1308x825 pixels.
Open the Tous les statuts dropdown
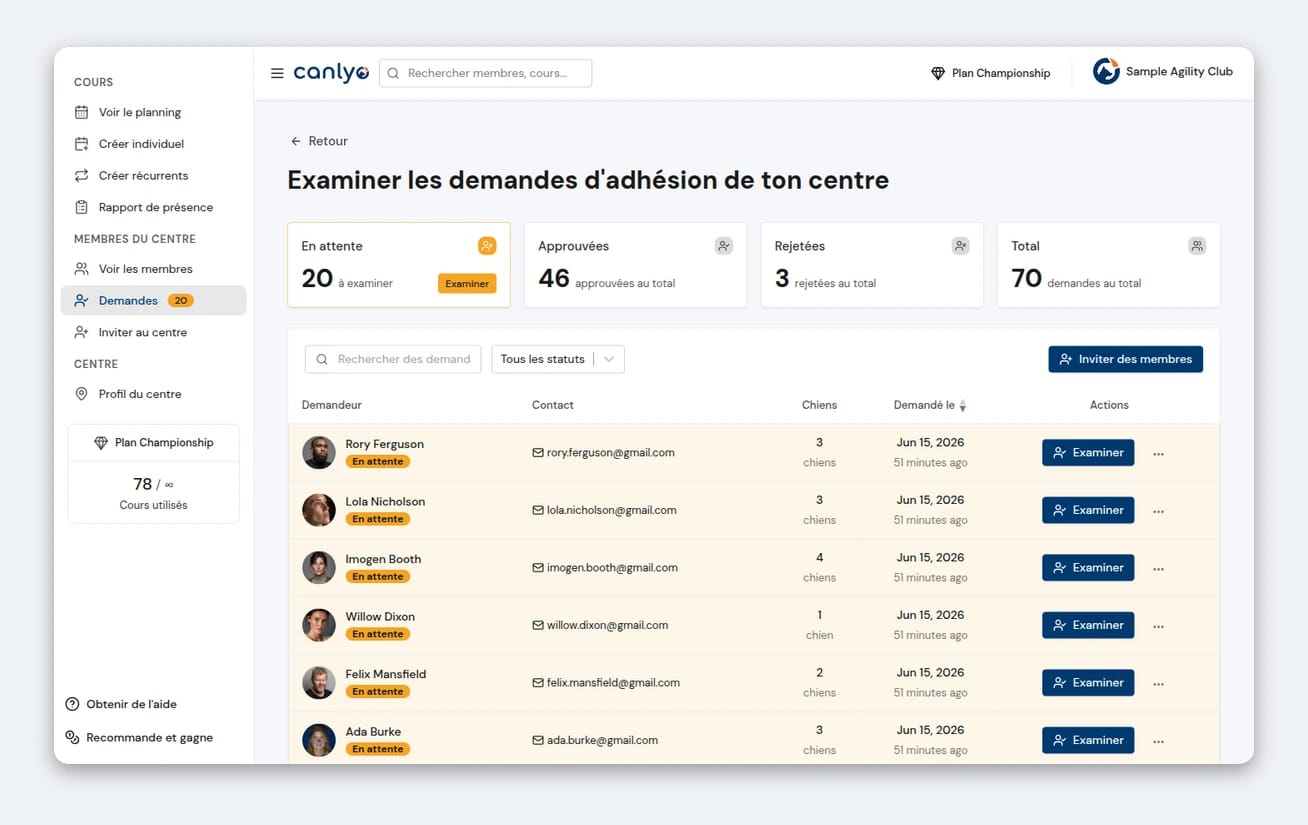tap(558, 359)
